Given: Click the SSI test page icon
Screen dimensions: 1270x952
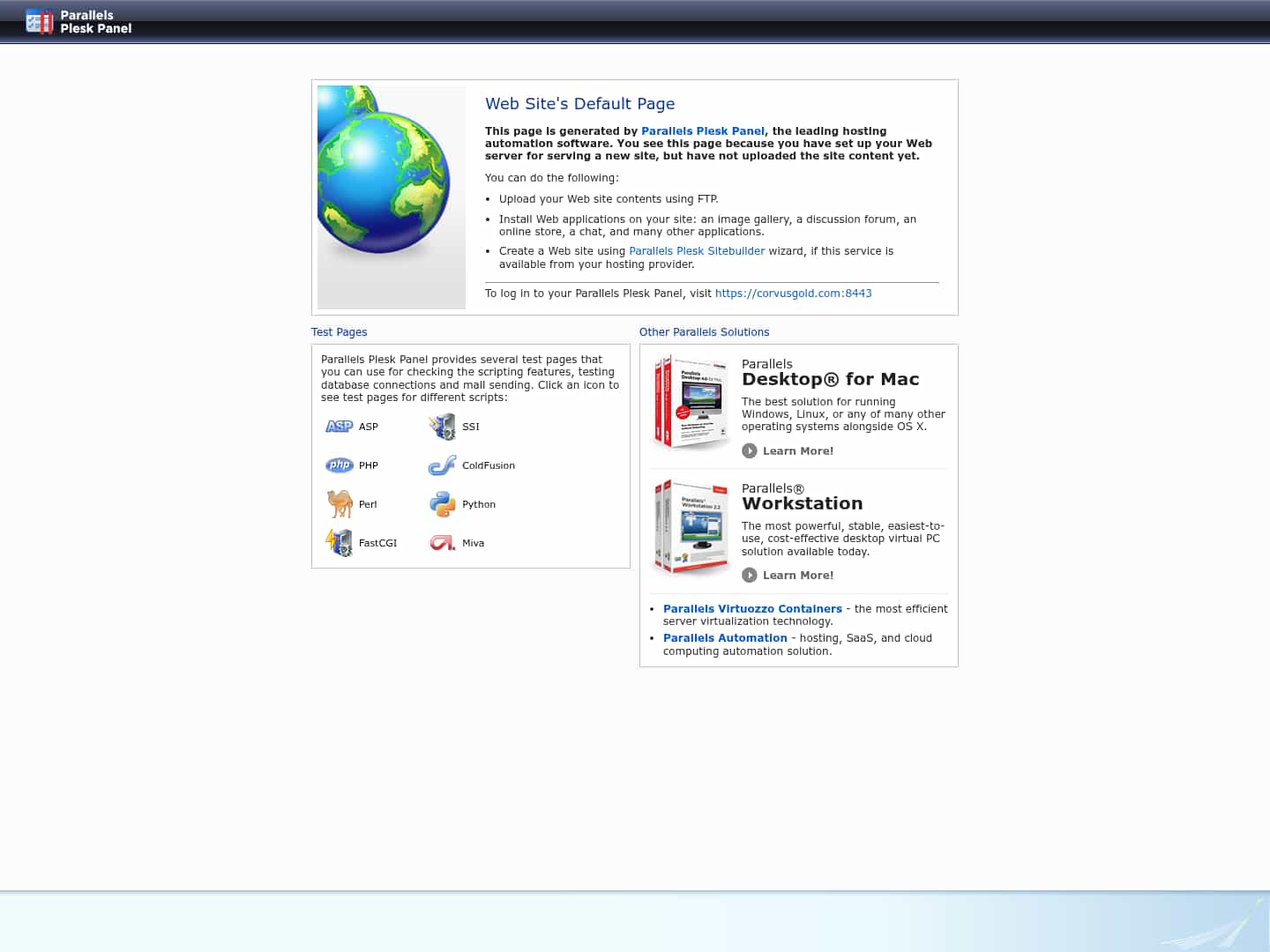Looking at the screenshot, I should pyautogui.click(x=442, y=426).
